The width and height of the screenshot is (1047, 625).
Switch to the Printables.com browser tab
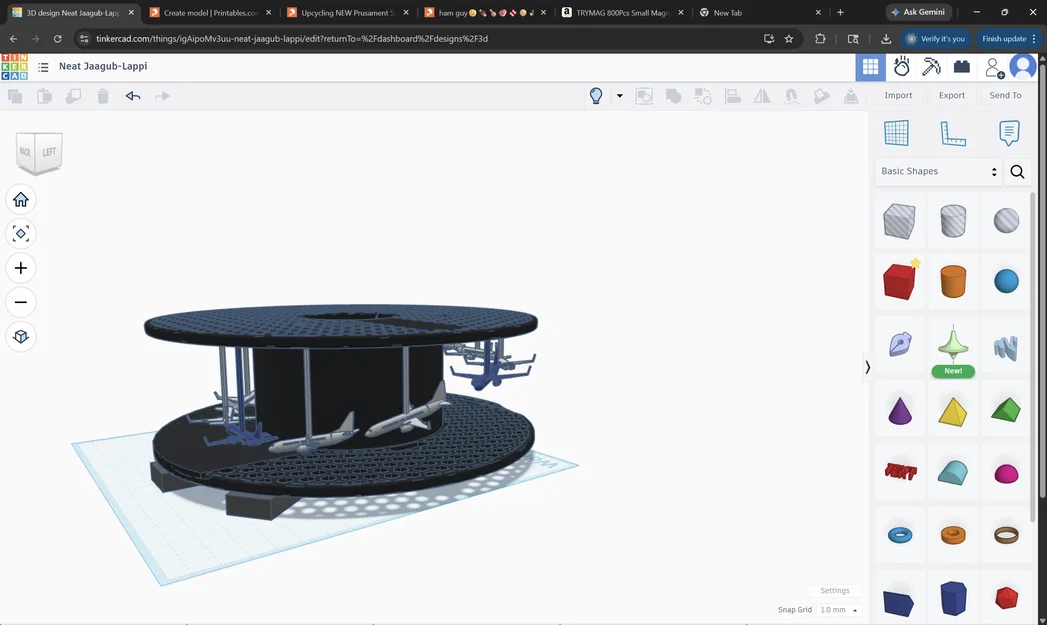tap(207, 13)
